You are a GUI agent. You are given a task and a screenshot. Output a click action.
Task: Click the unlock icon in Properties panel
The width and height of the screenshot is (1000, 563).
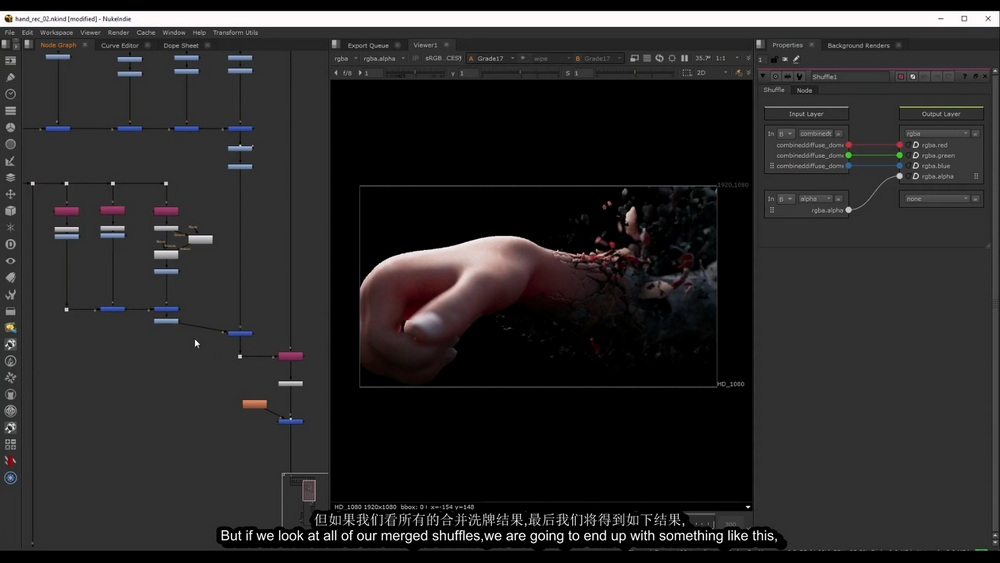[x=774, y=59]
